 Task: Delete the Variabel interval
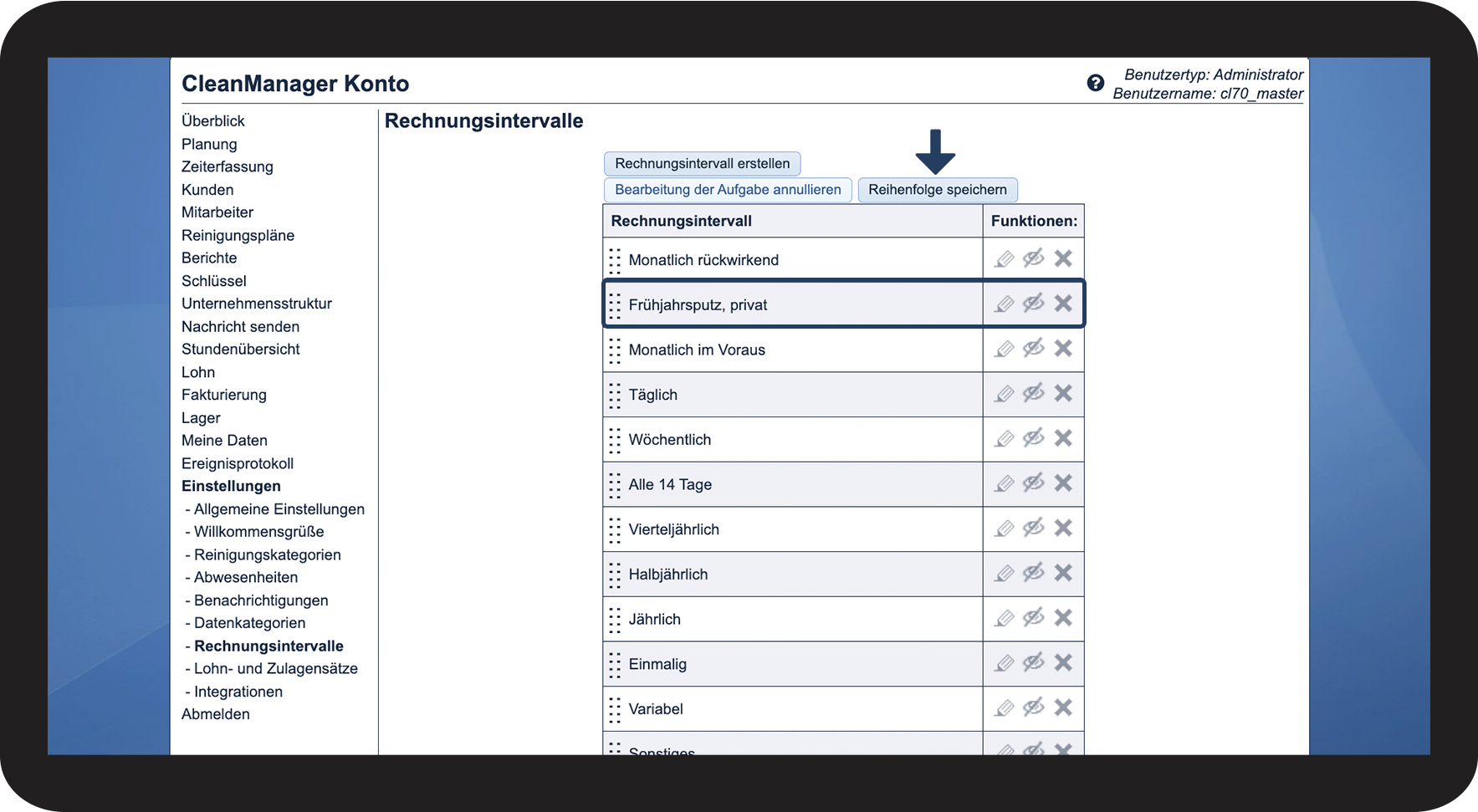(1063, 707)
